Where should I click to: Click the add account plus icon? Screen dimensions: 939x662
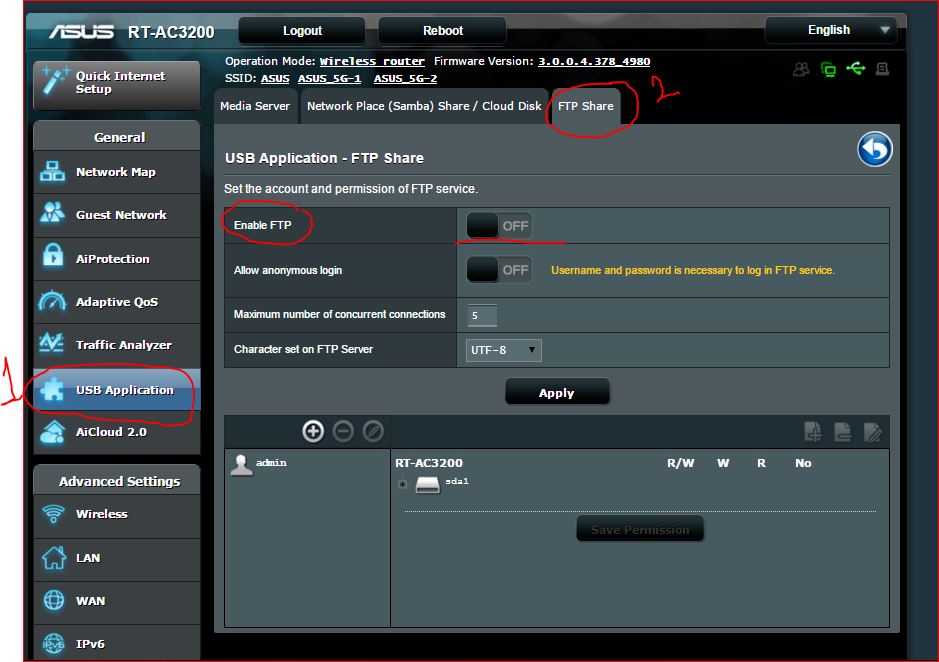(x=313, y=430)
